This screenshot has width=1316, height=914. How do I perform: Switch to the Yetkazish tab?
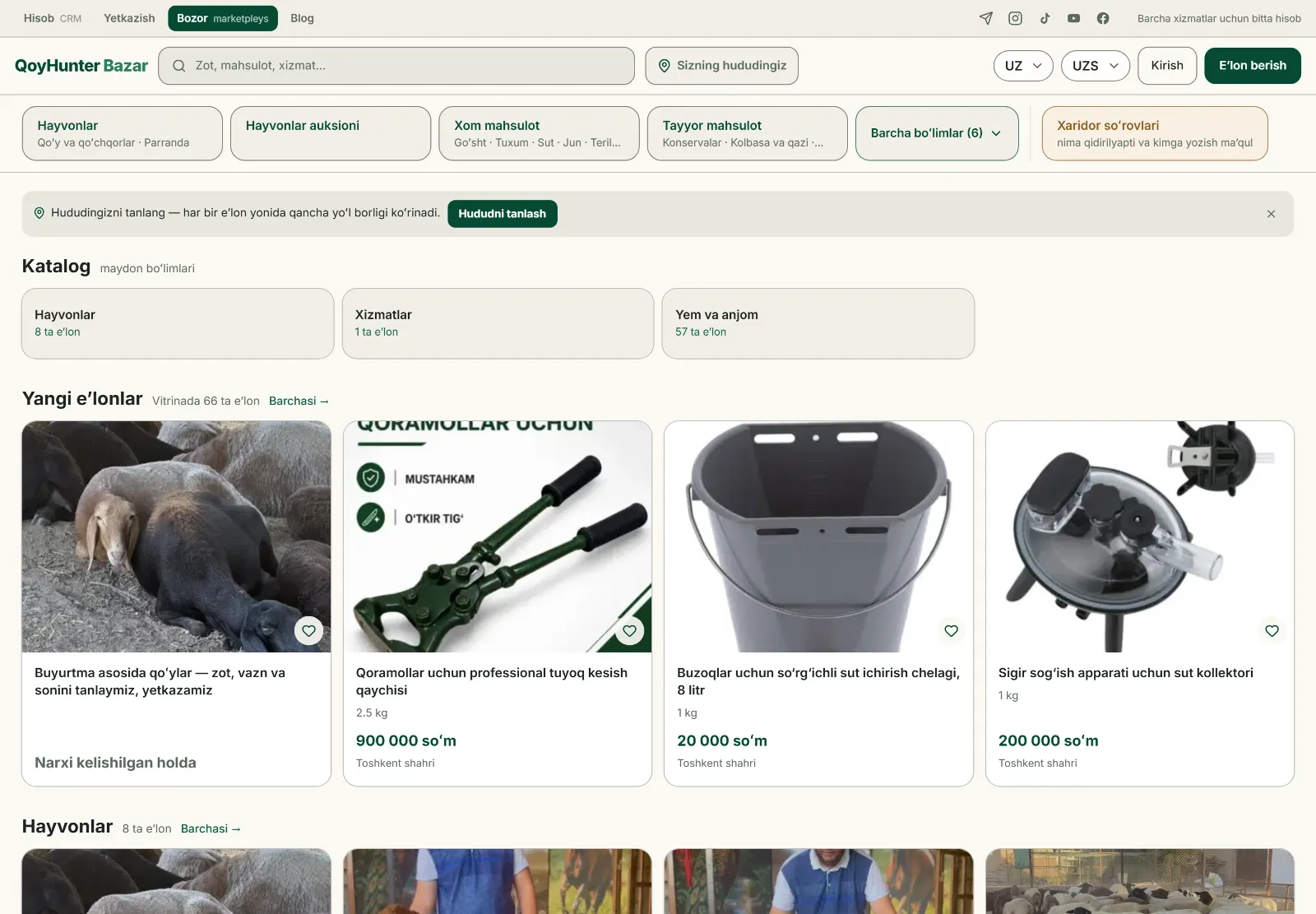129,18
